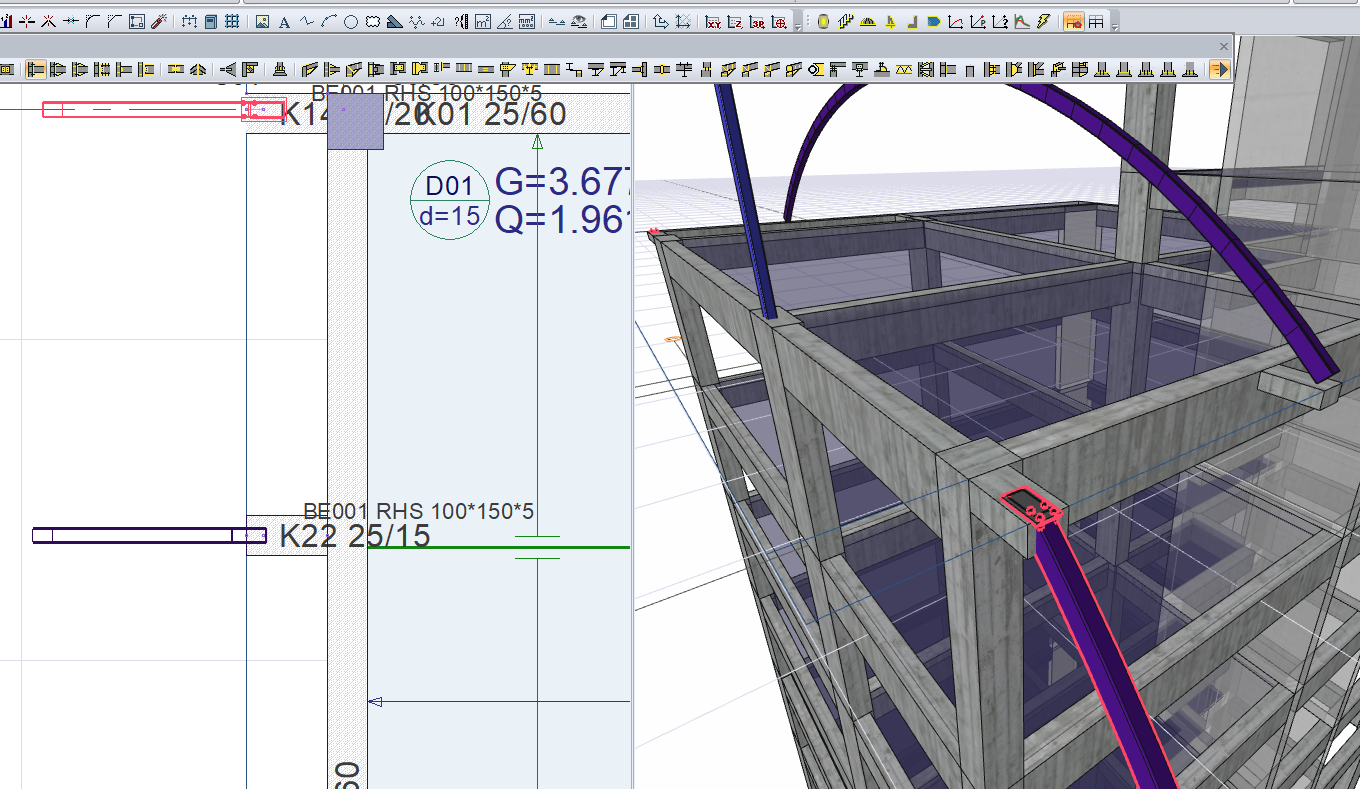
Task: Click the blue tag label icon
Action: [x=934, y=21]
